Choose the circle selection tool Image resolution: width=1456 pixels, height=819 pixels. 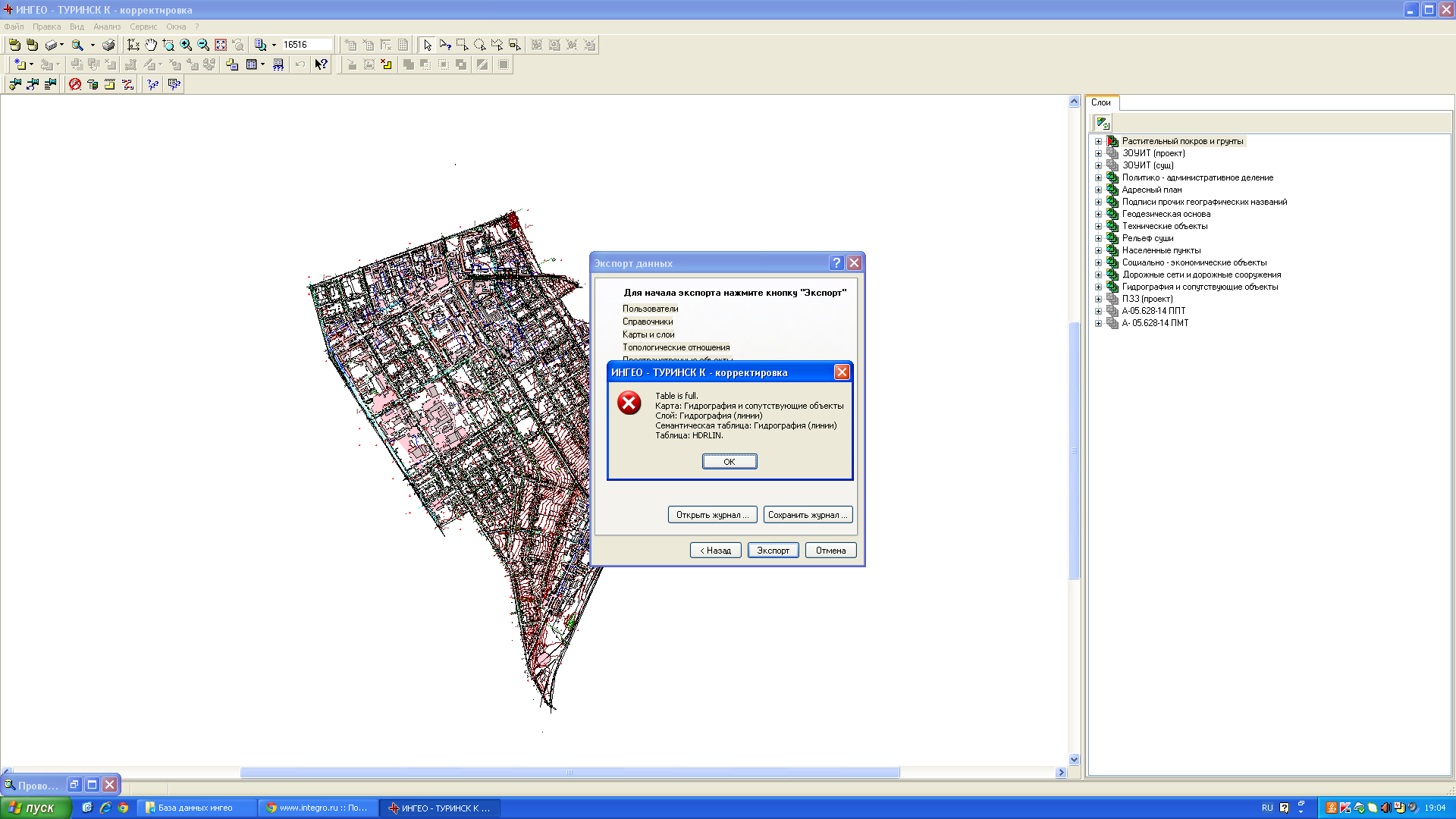tap(480, 45)
